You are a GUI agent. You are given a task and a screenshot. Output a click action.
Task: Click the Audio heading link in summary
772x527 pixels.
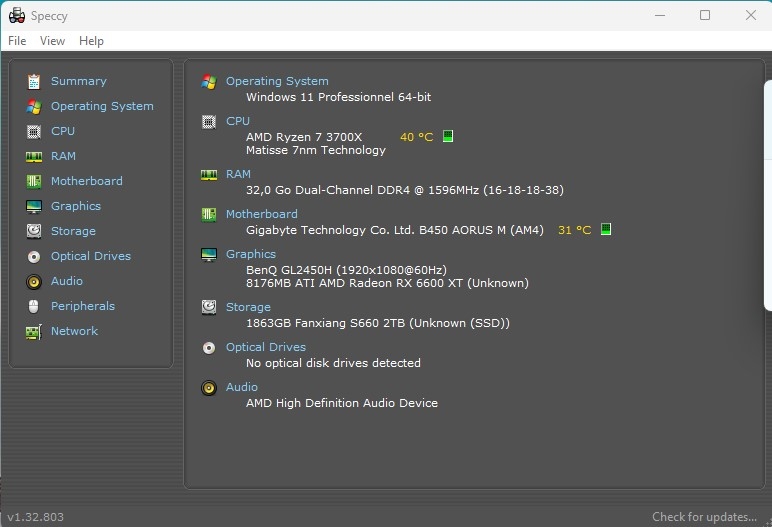click(x=242, y=387)
